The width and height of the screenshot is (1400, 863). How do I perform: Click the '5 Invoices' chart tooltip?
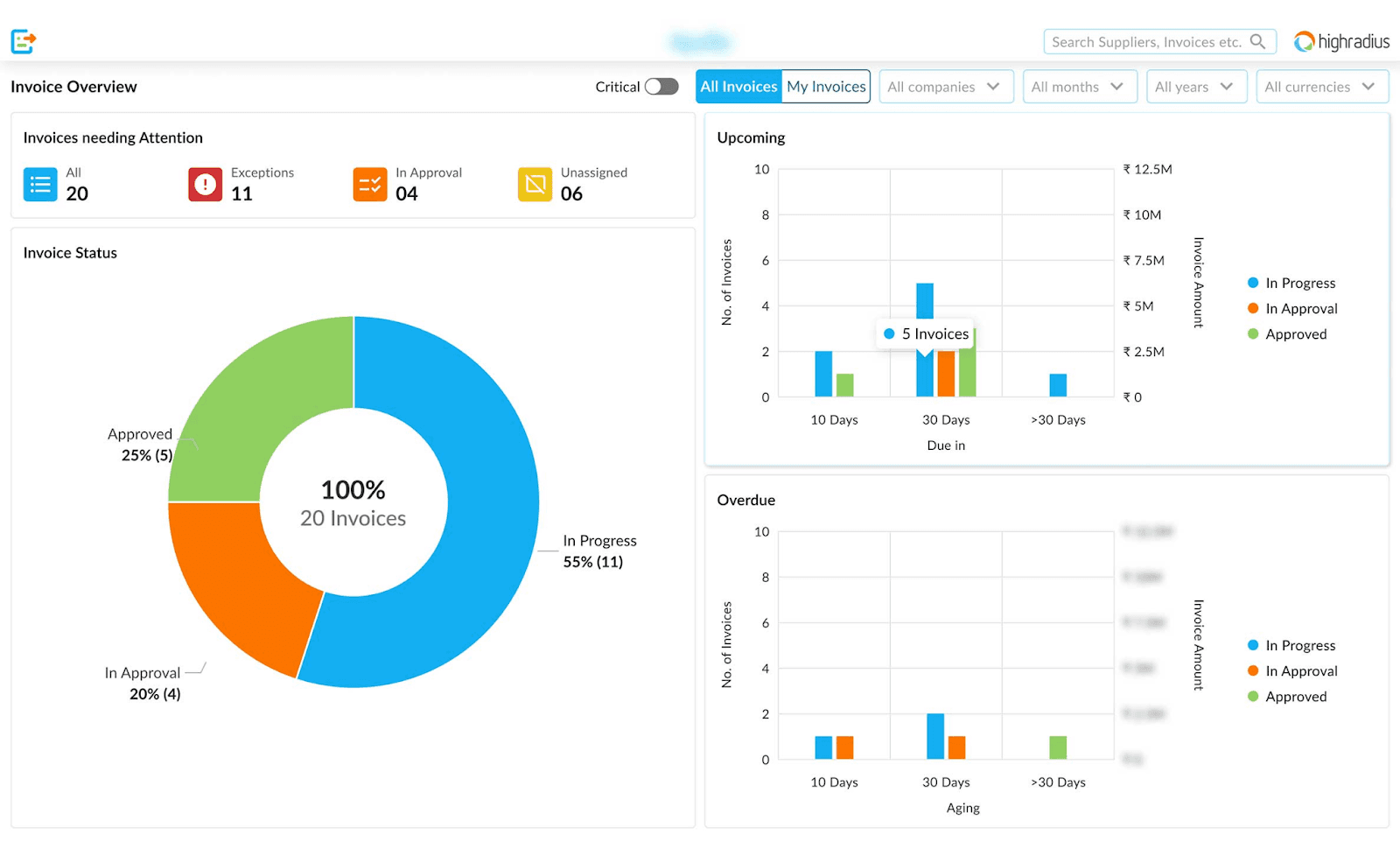[x=925, y=333]
